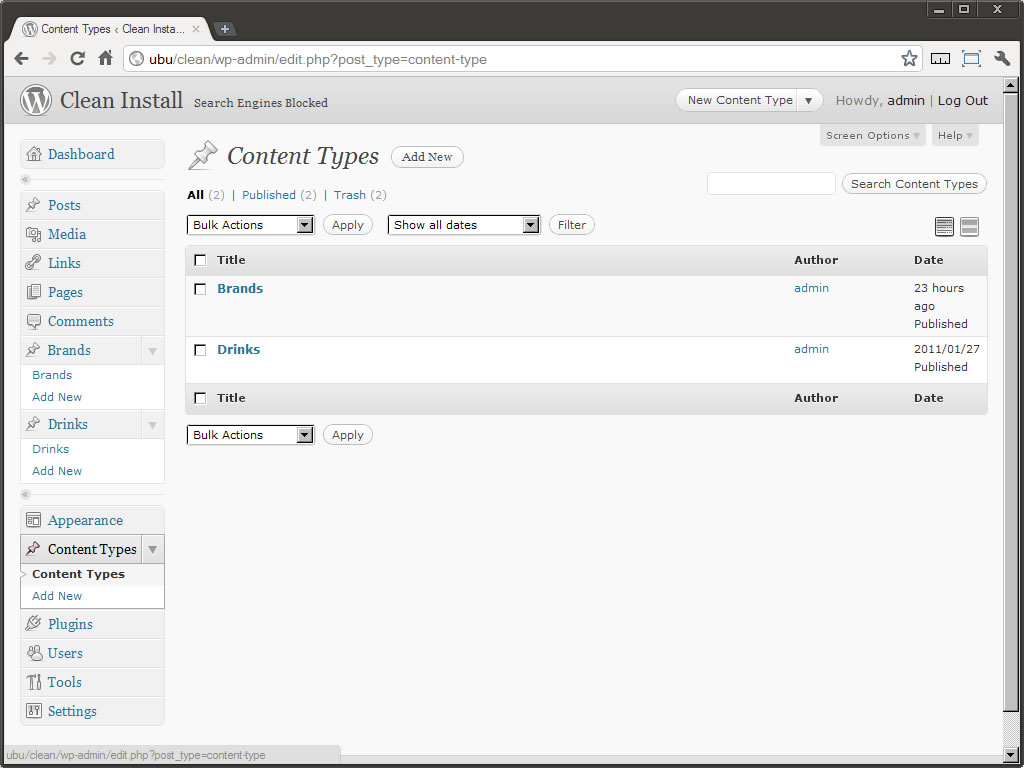Click the Log Out link

[x=963, y=101]
